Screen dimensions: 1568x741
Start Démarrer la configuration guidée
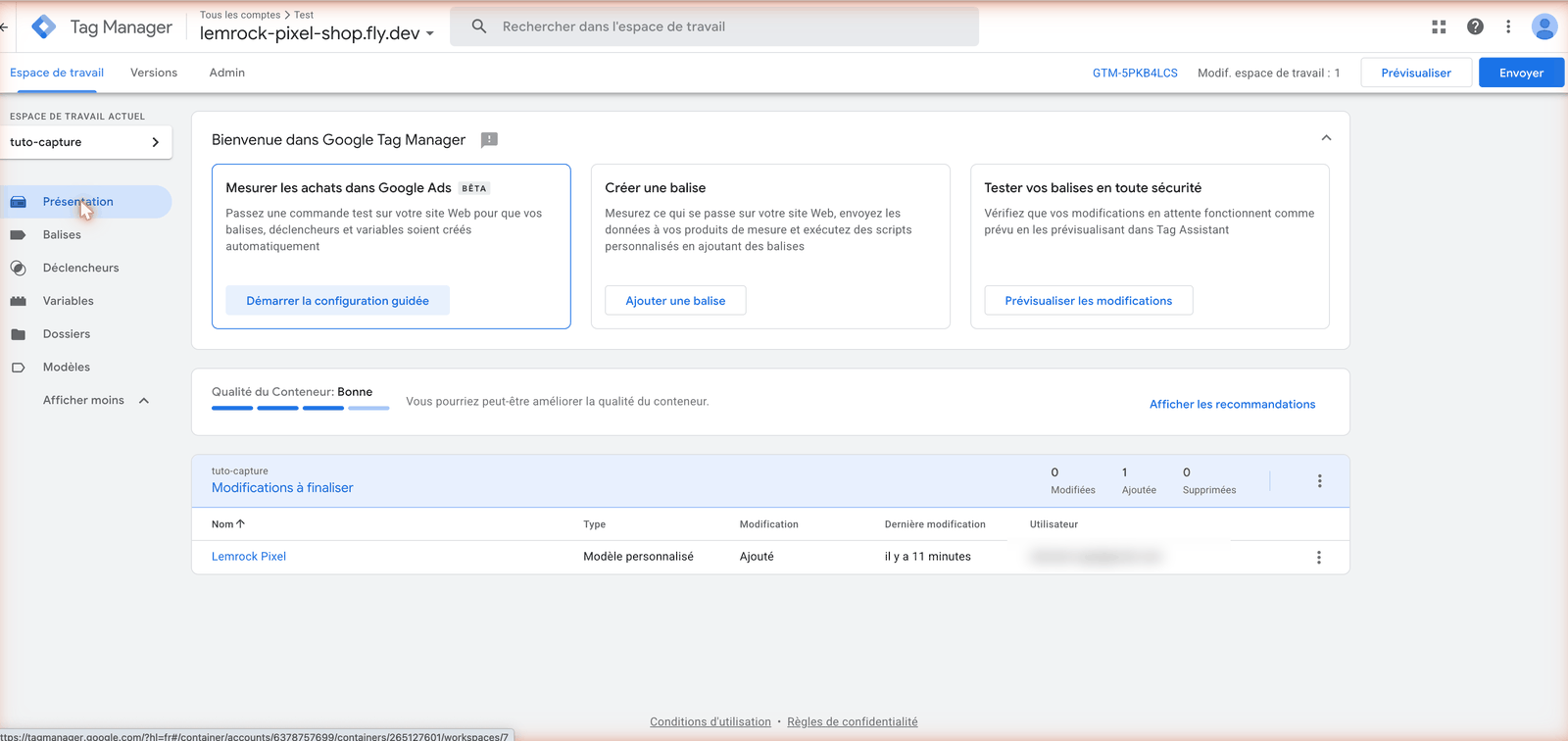pos(337,301)
